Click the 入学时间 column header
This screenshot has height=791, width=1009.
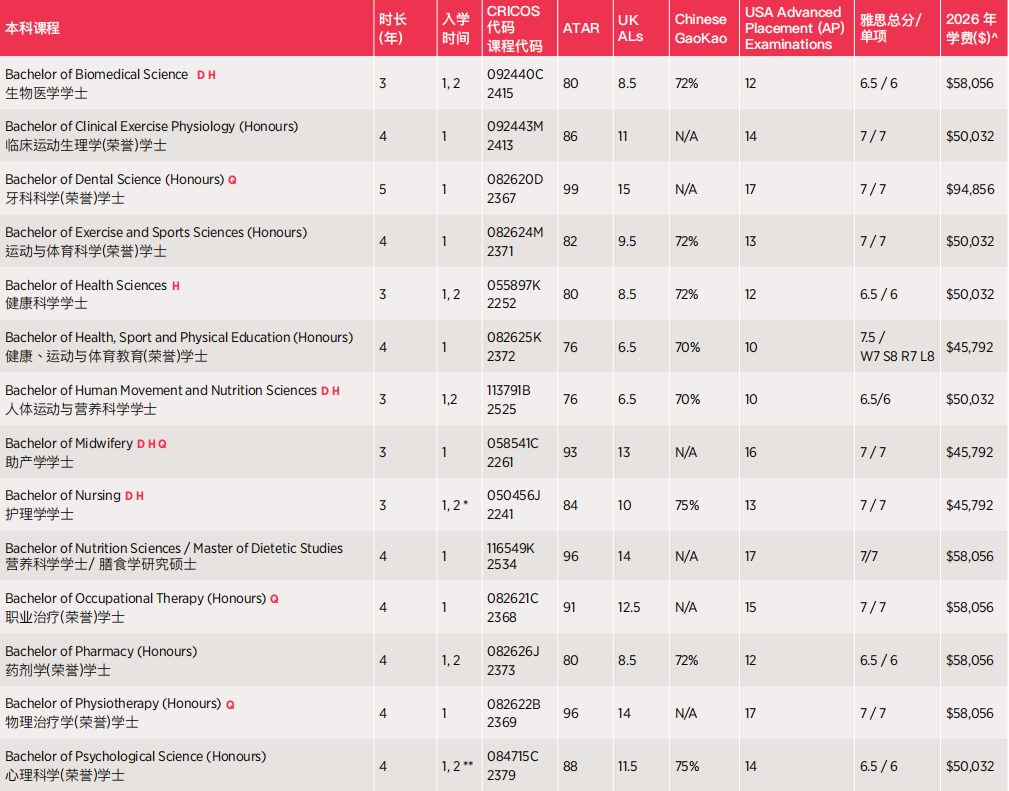click(x=456, y=28)
